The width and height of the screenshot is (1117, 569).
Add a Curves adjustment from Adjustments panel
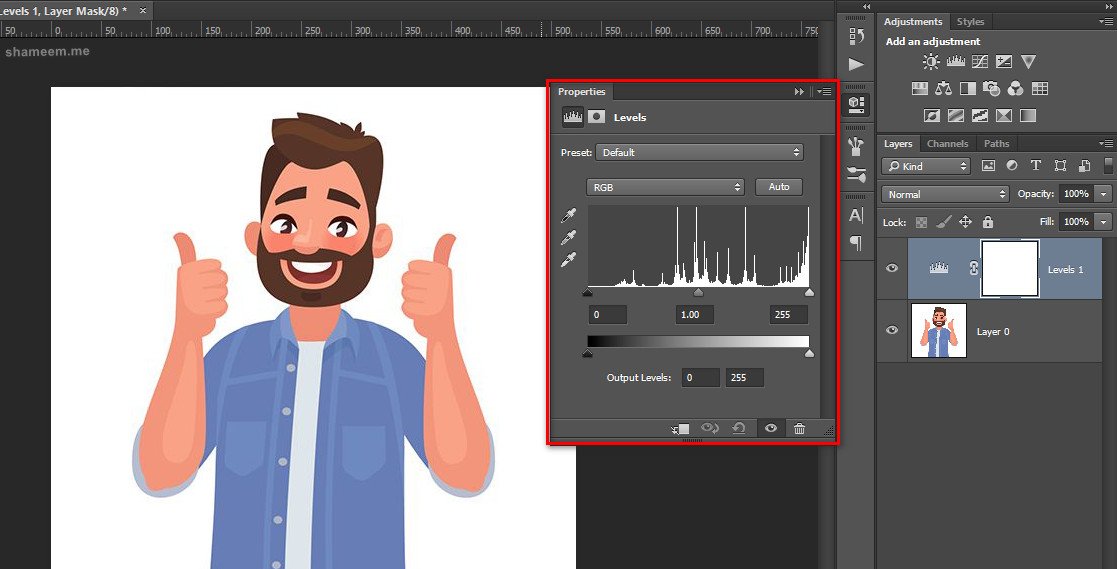[x=980, y=62]
